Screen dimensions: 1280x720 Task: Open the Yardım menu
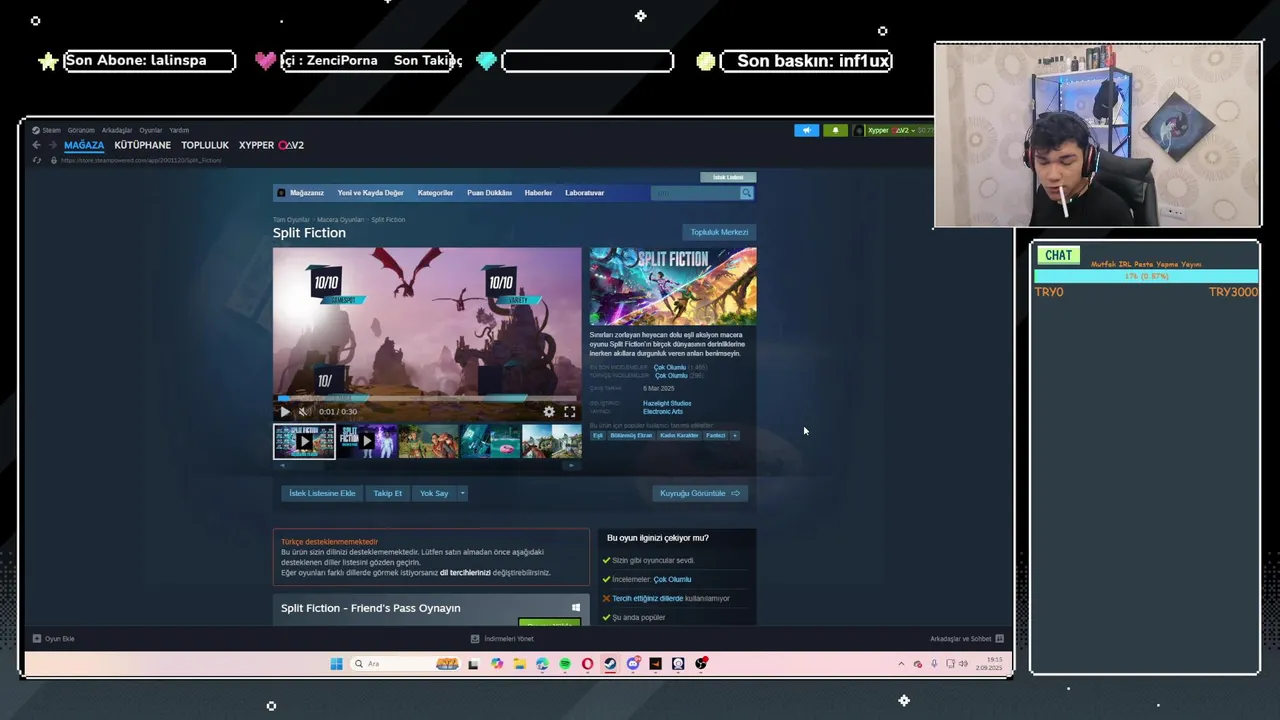point(179,130)
